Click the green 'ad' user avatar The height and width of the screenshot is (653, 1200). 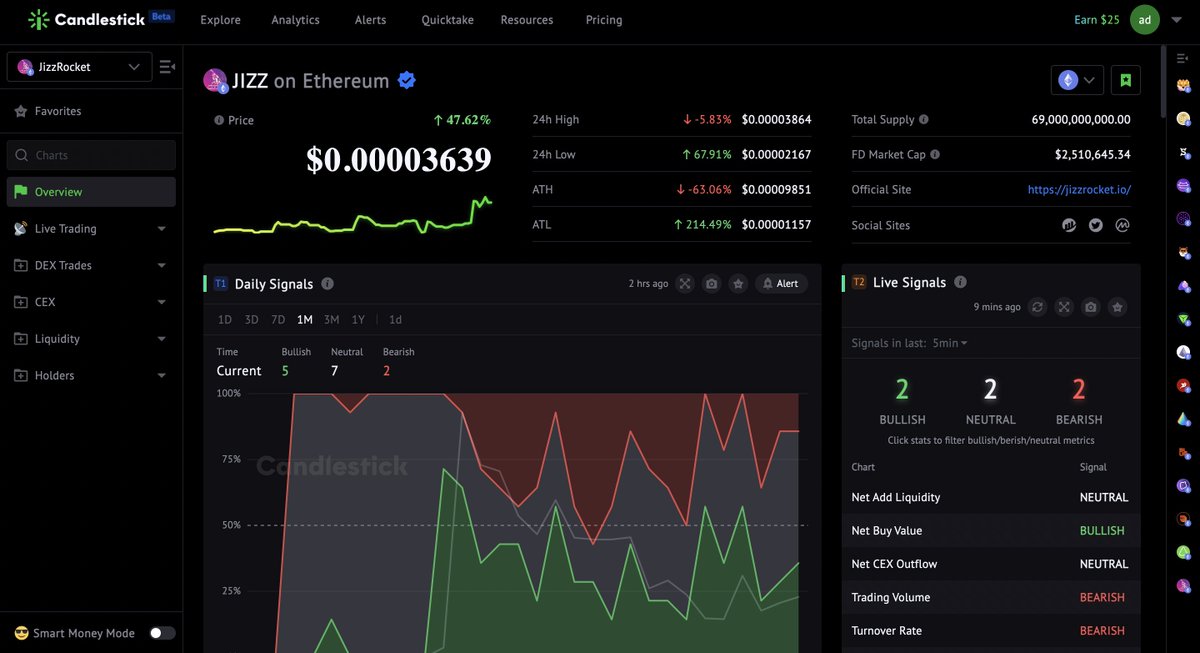pos(1145,19)
